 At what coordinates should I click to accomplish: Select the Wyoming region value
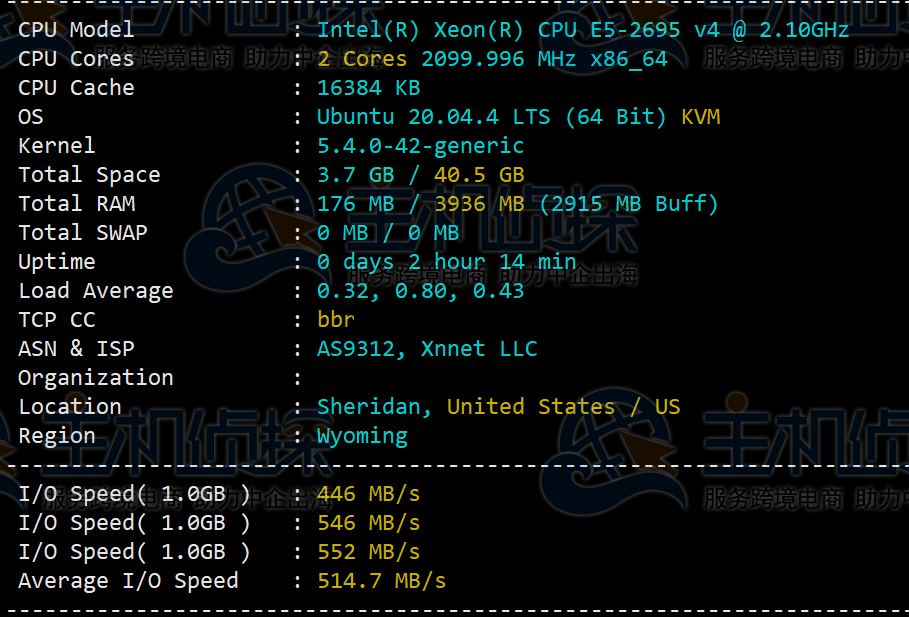coord(362,436)
